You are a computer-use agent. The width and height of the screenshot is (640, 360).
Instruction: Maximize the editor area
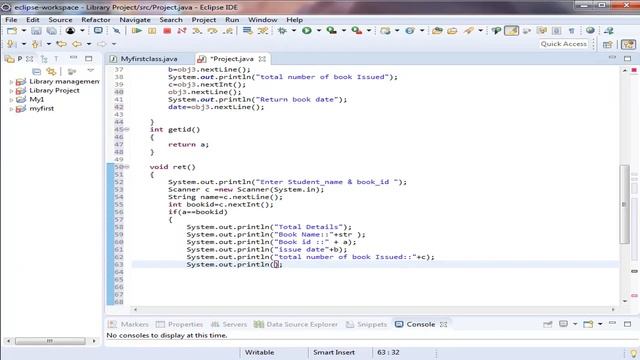[x=627, y=58]
